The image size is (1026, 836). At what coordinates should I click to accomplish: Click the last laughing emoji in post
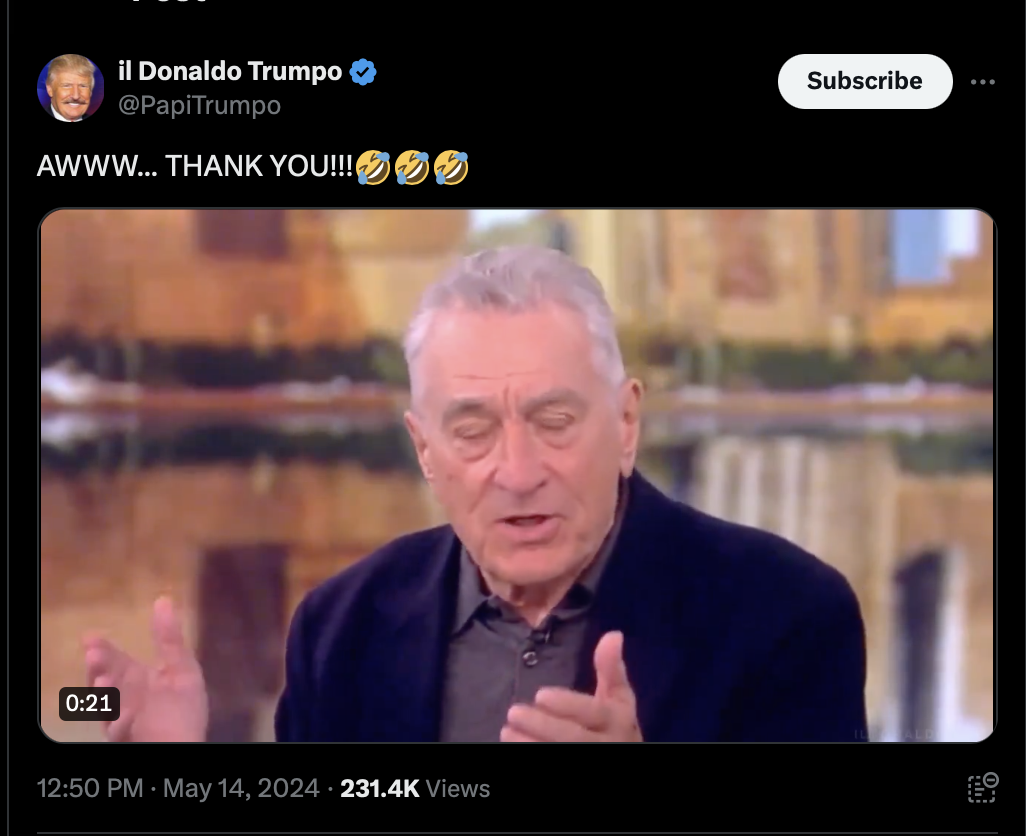[451, 167]
